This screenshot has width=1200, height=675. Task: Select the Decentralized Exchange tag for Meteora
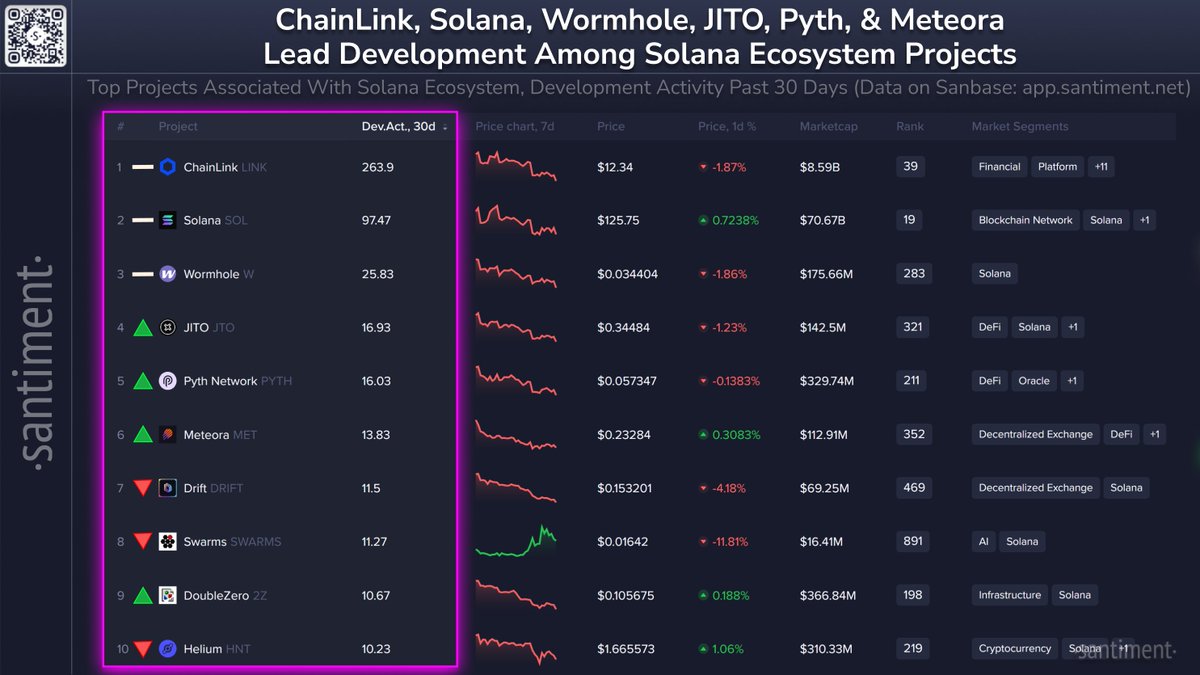coord(1035,434)
